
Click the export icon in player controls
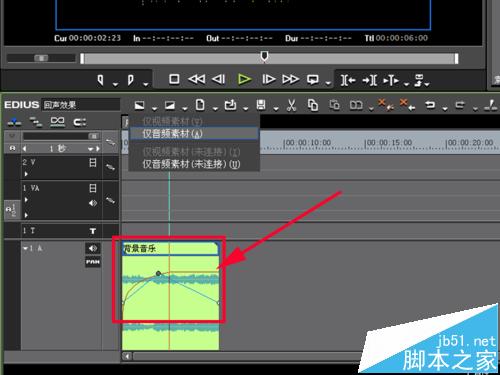[419, 80]
